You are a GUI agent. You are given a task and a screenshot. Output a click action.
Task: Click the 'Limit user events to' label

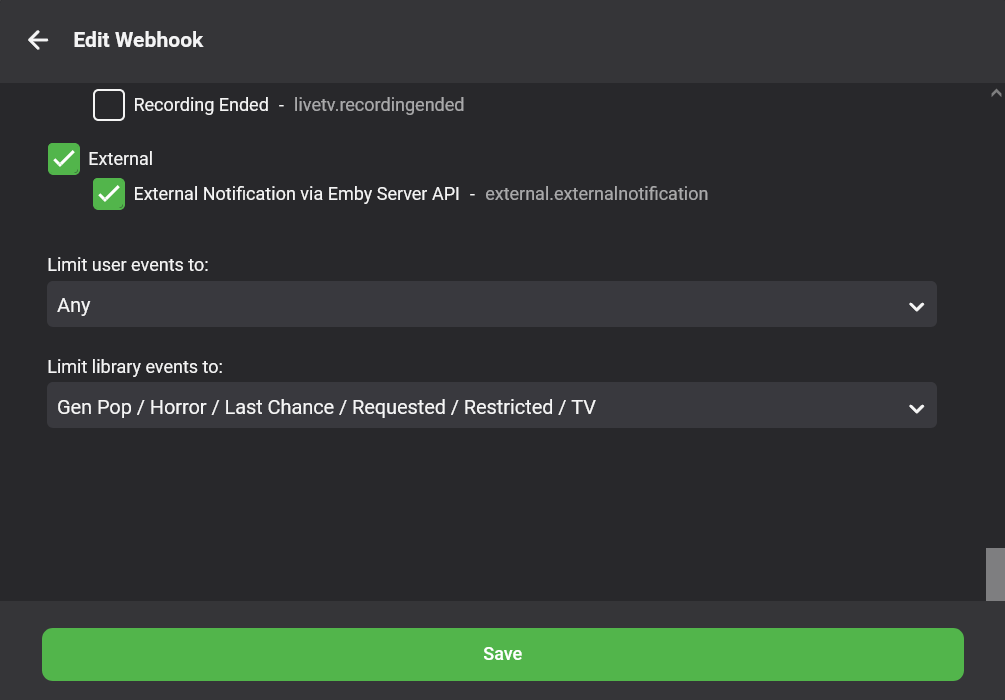[128, 265]
